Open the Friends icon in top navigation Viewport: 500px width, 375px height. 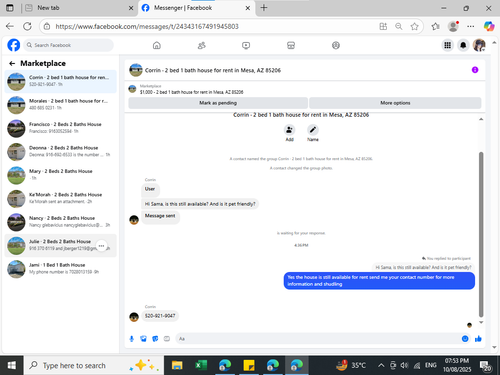(202, 45)
